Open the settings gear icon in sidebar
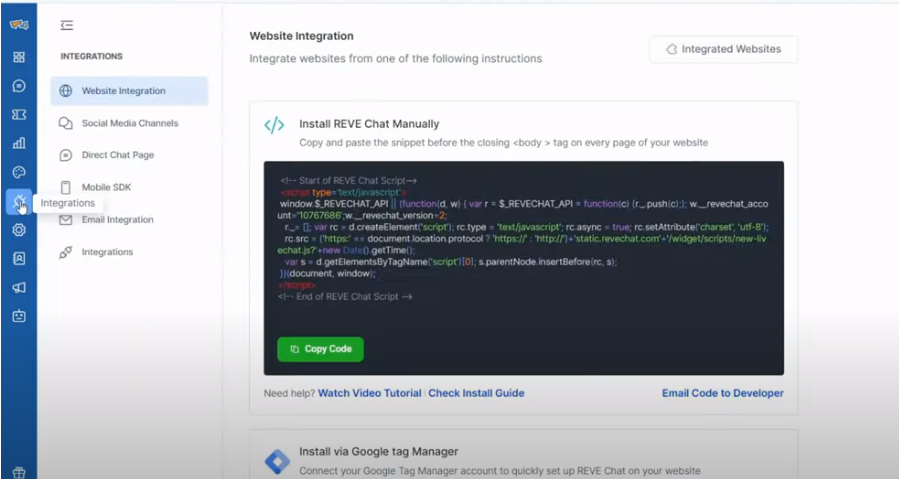Viewport: 899px width, 479px height. 19,230
